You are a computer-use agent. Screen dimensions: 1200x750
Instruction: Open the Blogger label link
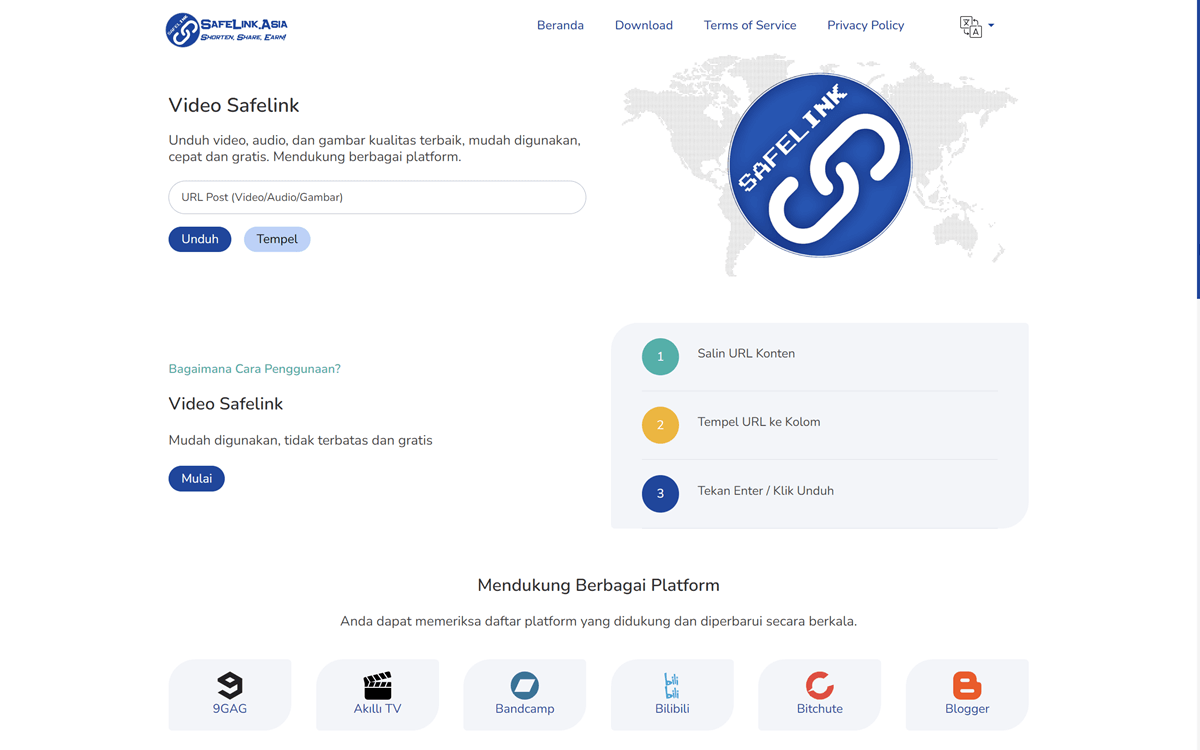[967, 709]
